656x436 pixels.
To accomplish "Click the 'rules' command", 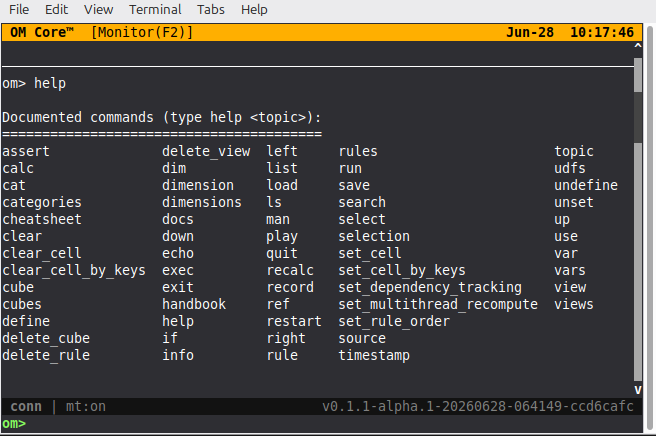I will tap(358, 151).
